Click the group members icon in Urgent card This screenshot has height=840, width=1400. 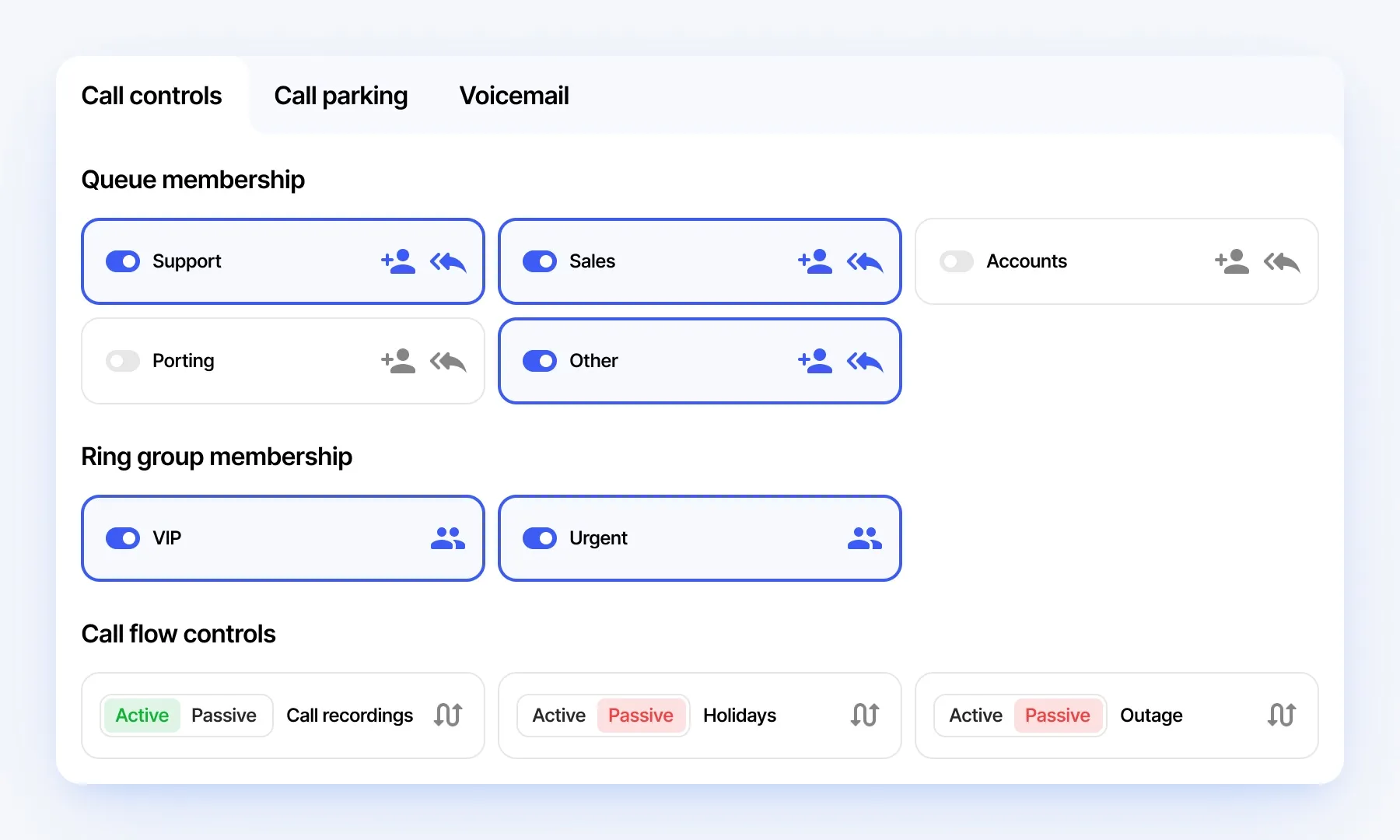pos(865,538)
